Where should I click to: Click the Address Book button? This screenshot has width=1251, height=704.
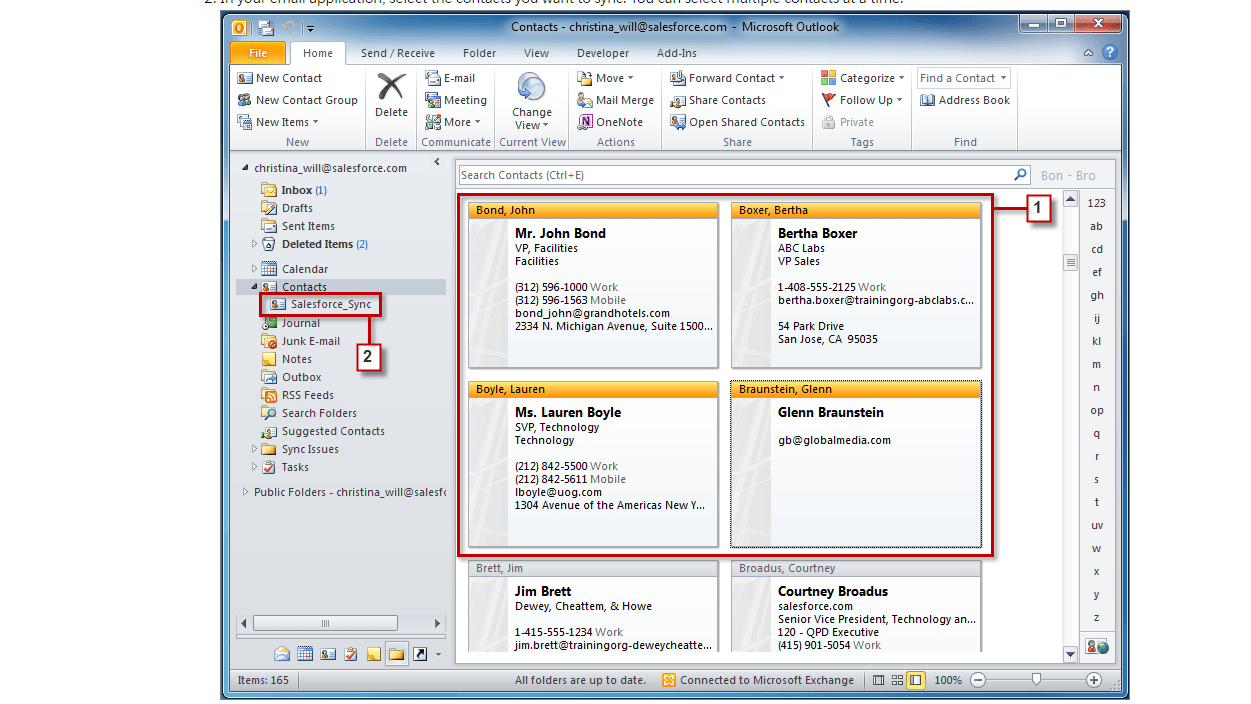coord(965,100)
